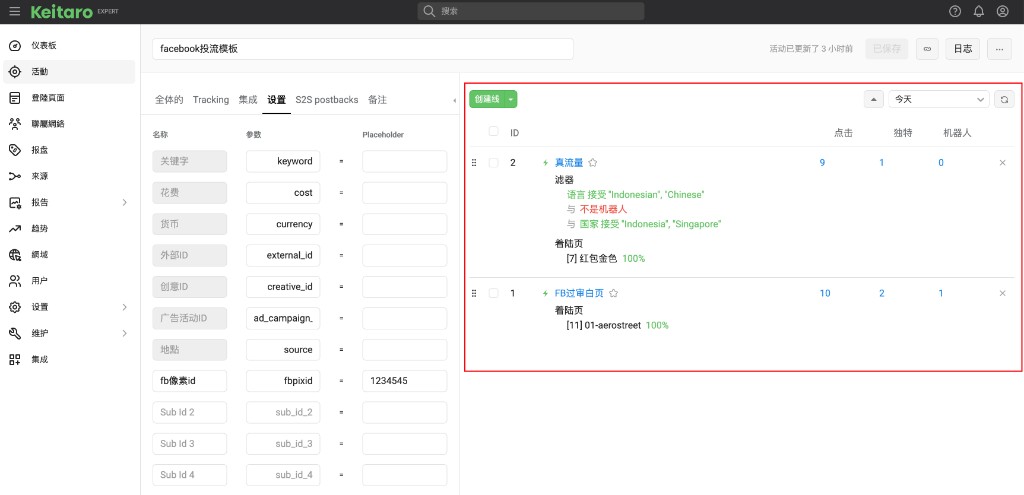Click the 網域 domains globe icon

coord(15,255)
